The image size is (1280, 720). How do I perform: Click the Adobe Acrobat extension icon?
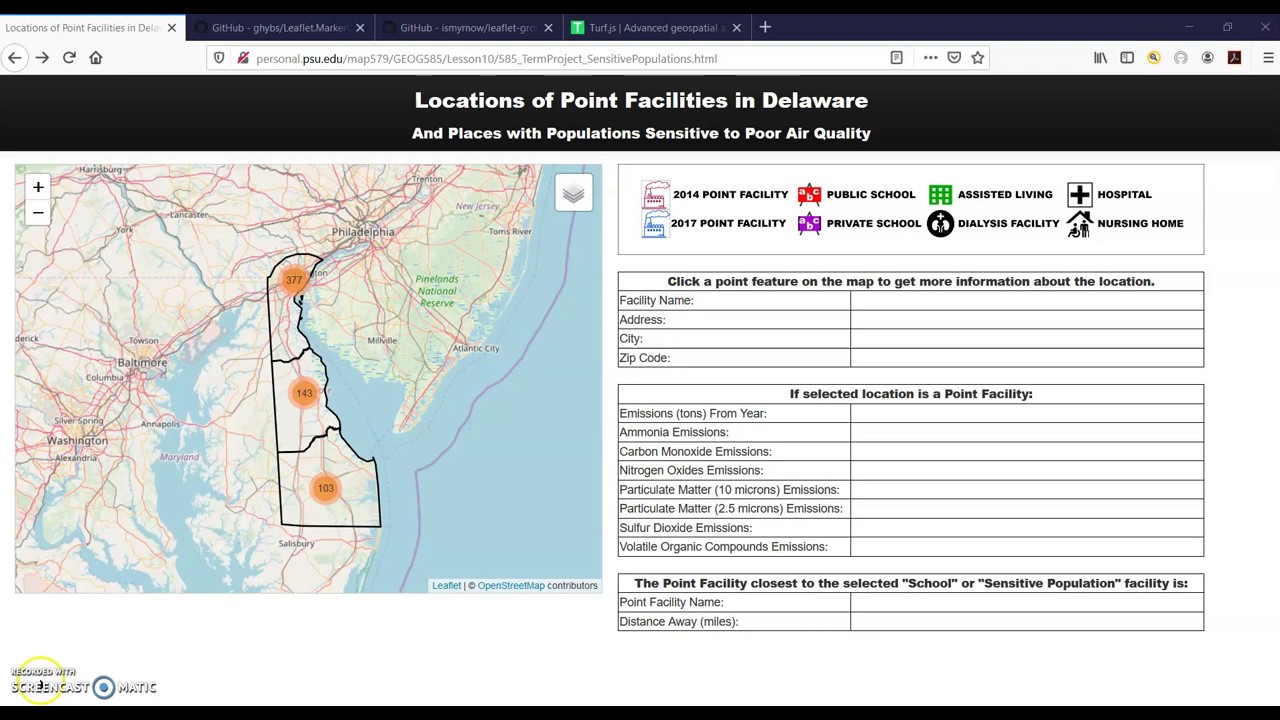coord(1234,58)
